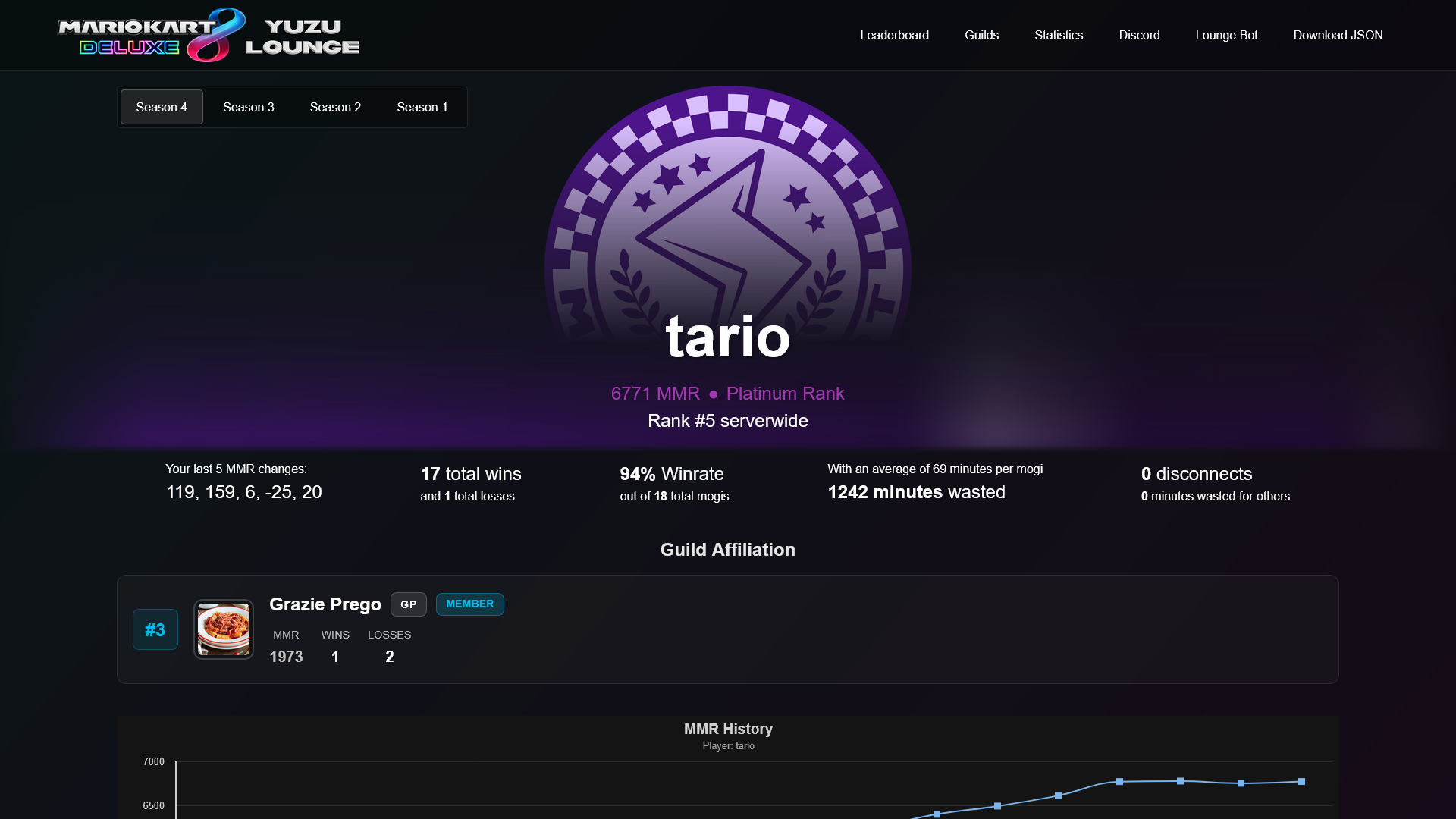1456x819 pixels.
Task: Open the Grazie Prego guild name
Action: coord(325,604)
